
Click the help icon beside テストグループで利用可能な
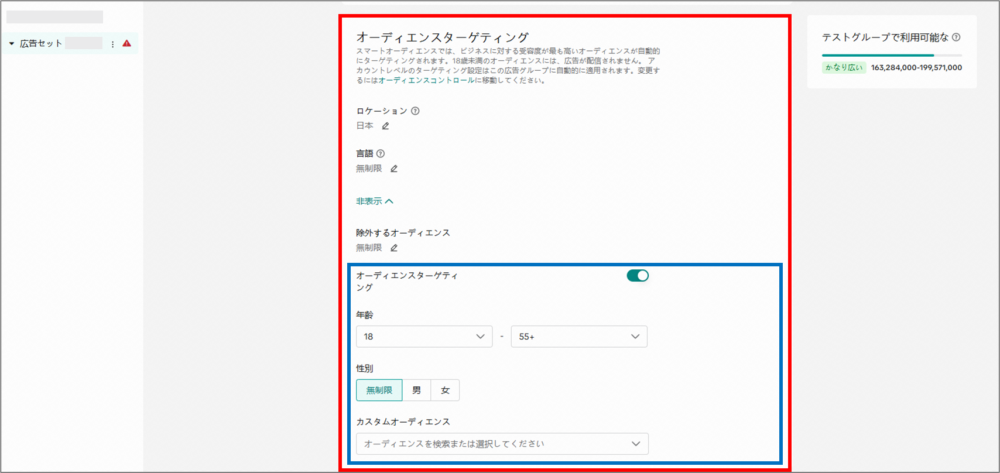957,37
